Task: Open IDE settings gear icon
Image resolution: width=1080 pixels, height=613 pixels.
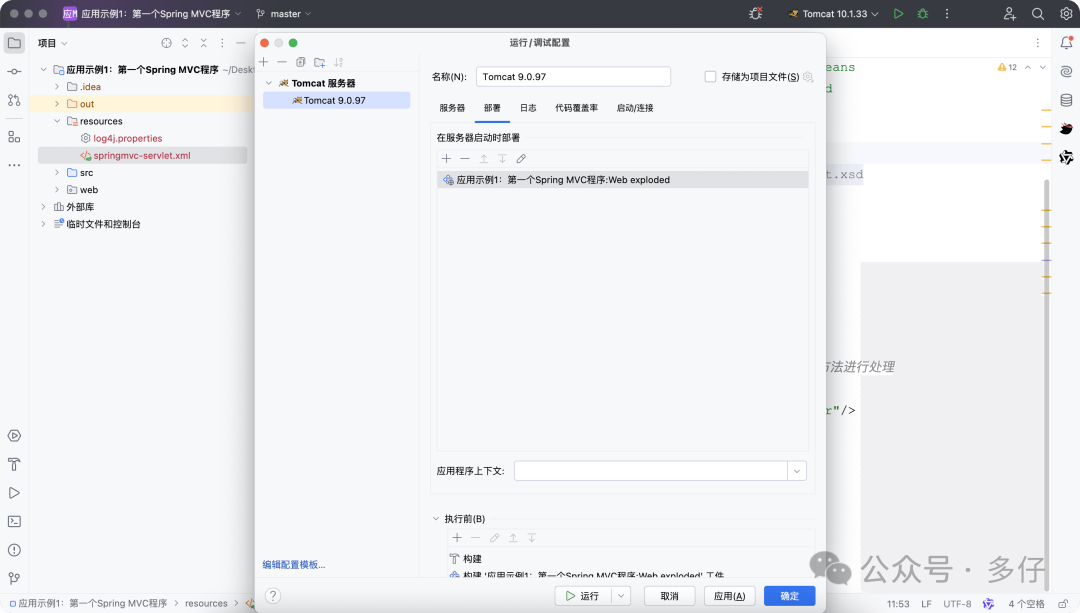Action: tap(1066, 14)
